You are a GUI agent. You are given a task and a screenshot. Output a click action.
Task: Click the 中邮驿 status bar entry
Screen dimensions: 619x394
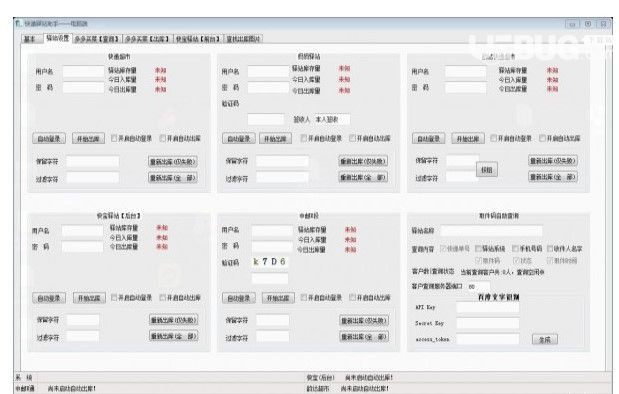click(x=55, y=388)
